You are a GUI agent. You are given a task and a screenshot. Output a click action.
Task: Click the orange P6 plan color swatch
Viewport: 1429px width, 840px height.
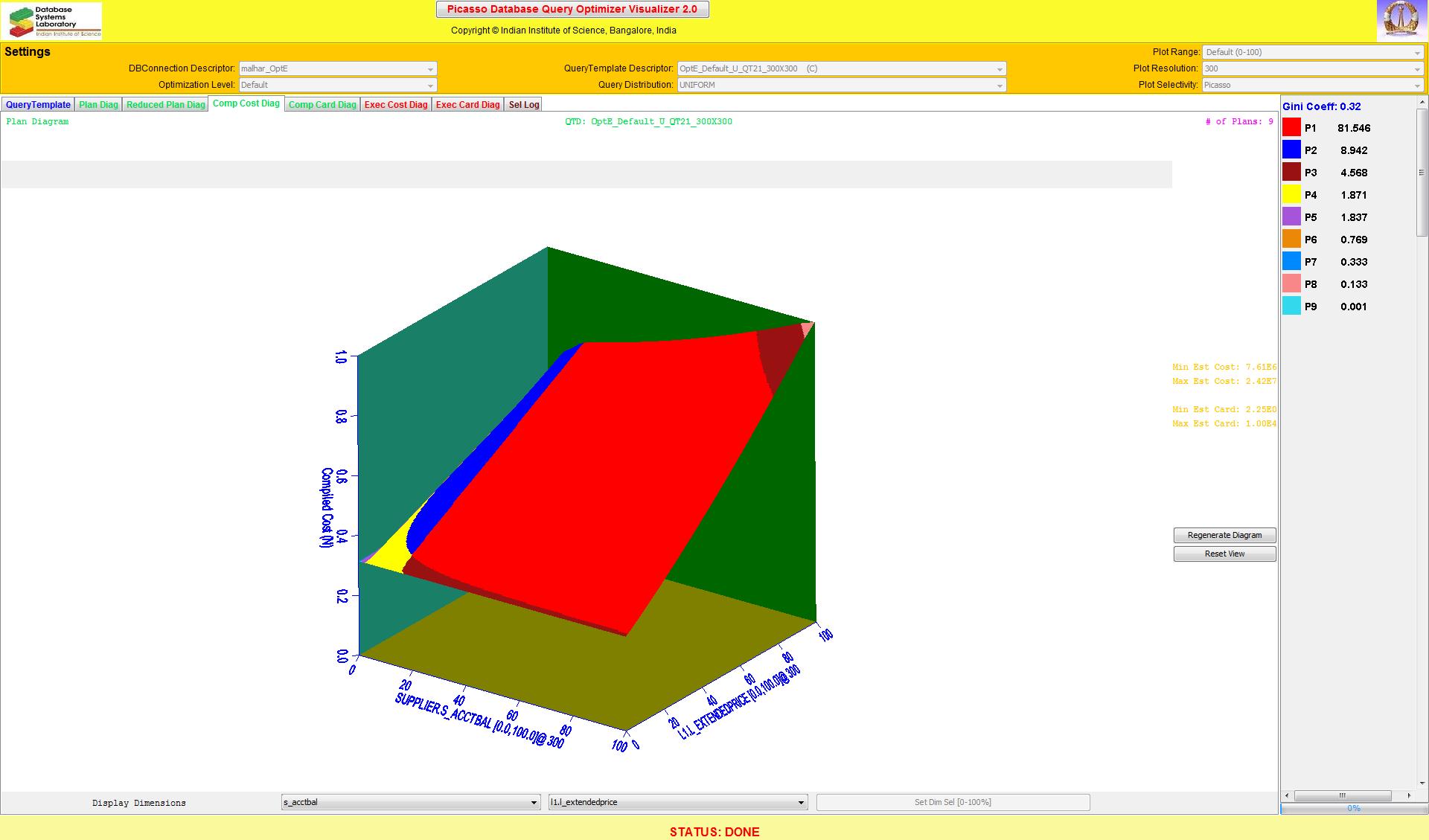(x=1291, y=239)
